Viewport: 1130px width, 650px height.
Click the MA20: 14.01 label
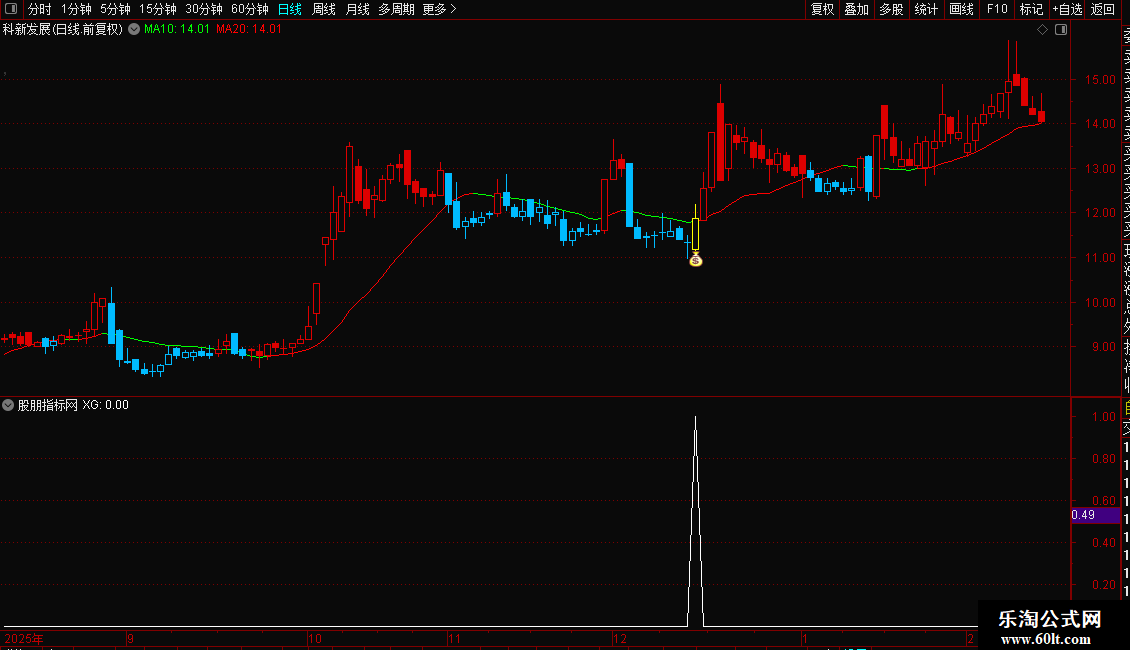249,29
